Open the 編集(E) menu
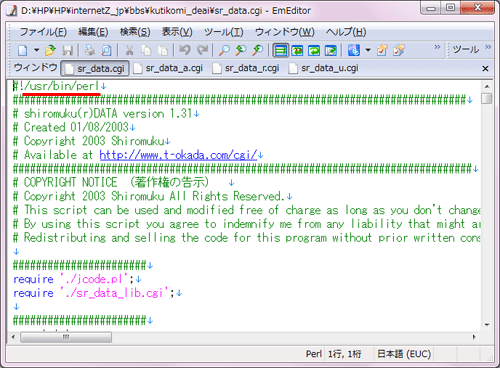Image resolution: width=500 pixels, height=368 pixels. click(93, 32)
